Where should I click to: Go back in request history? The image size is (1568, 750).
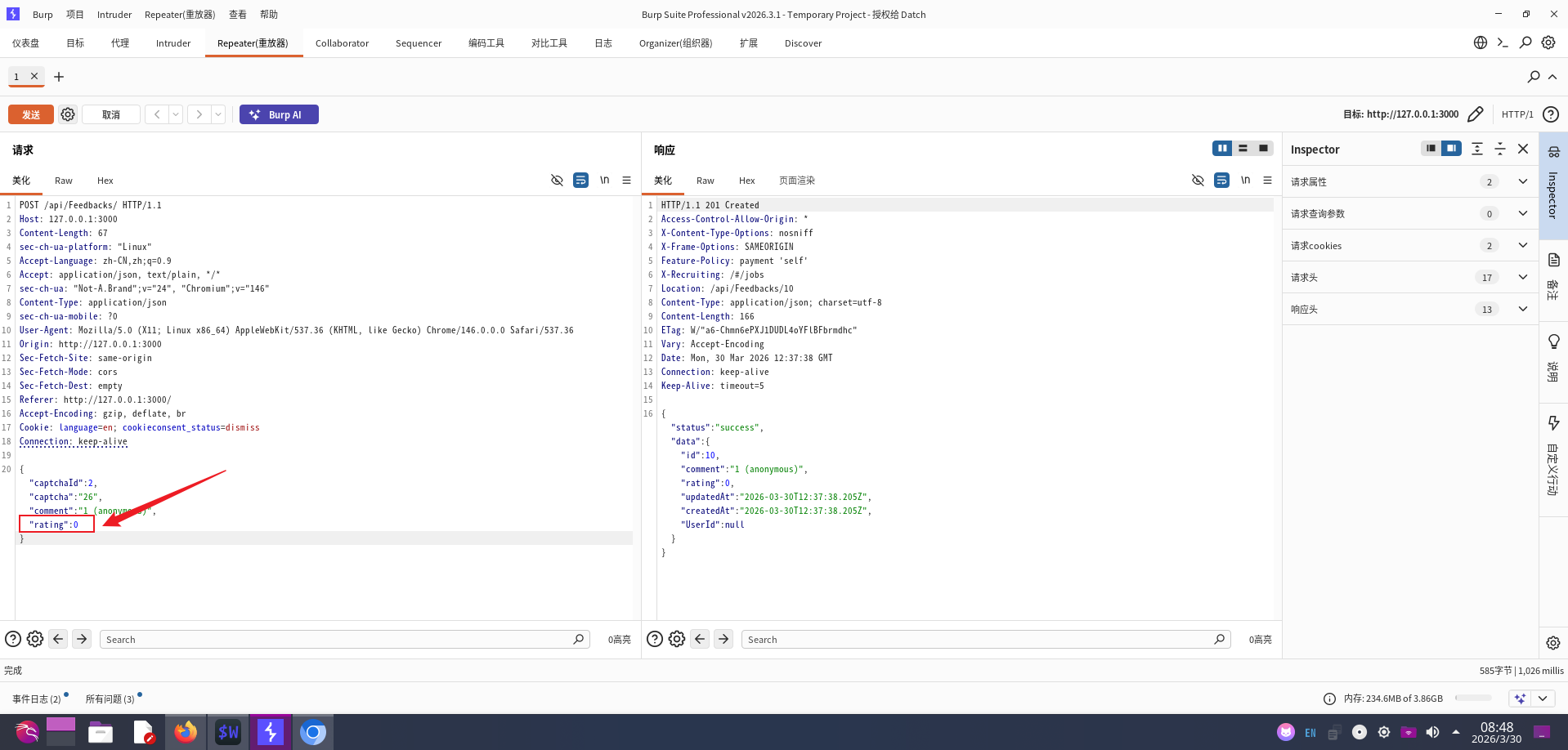pyautogui.click(x=157, y=114)
